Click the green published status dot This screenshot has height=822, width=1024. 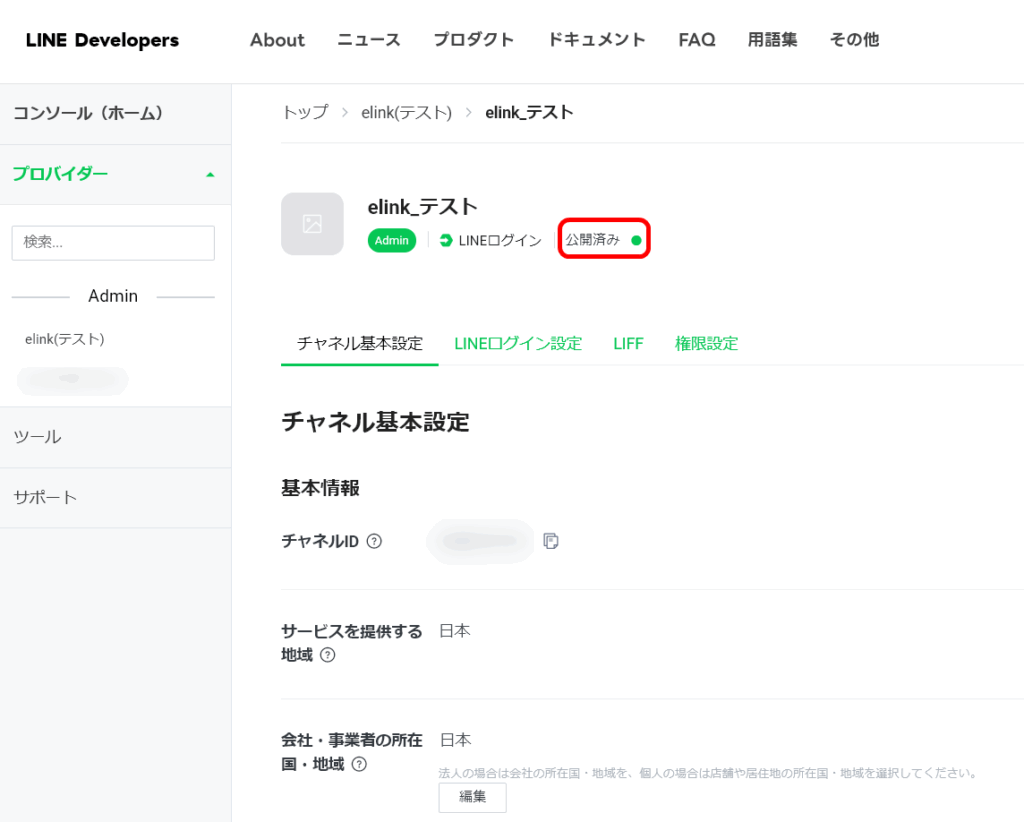point(636,240)
